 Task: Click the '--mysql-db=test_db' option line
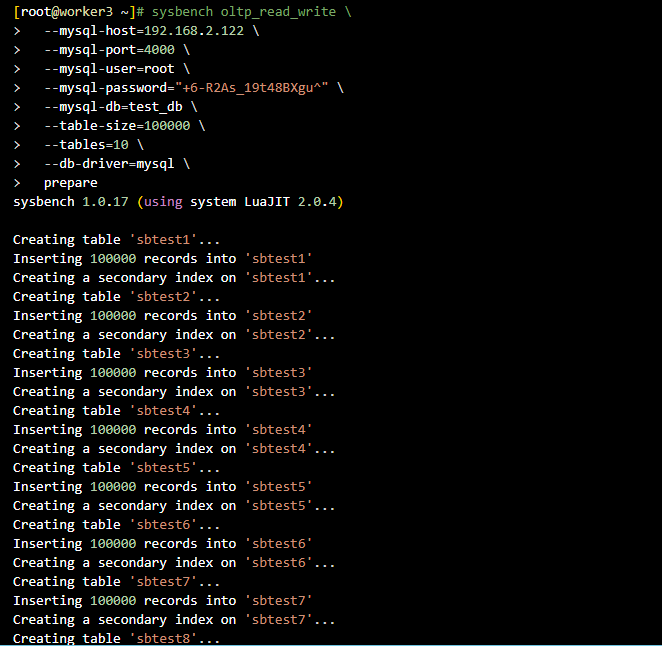tap(121, 107)
